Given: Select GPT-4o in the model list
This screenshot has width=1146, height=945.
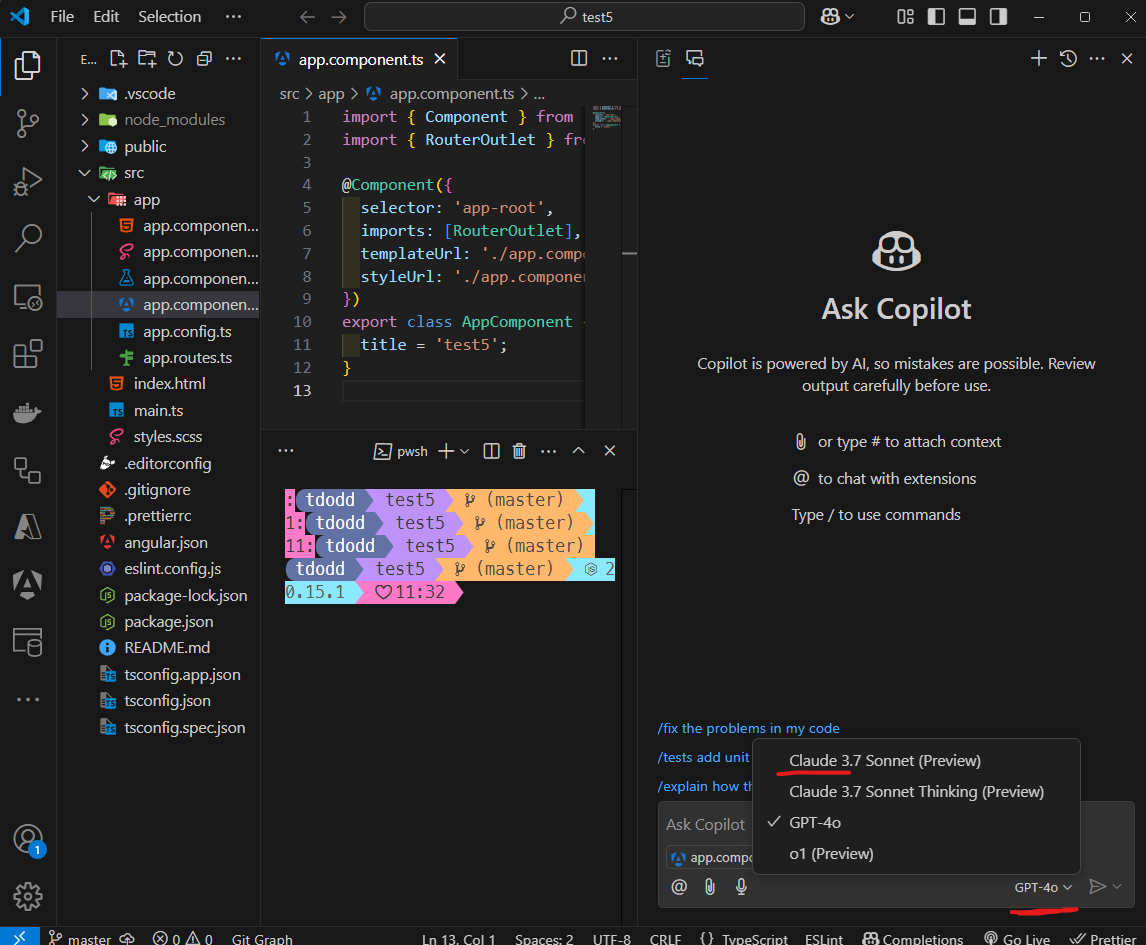Looking at the screenshot, I should [916, 823].
